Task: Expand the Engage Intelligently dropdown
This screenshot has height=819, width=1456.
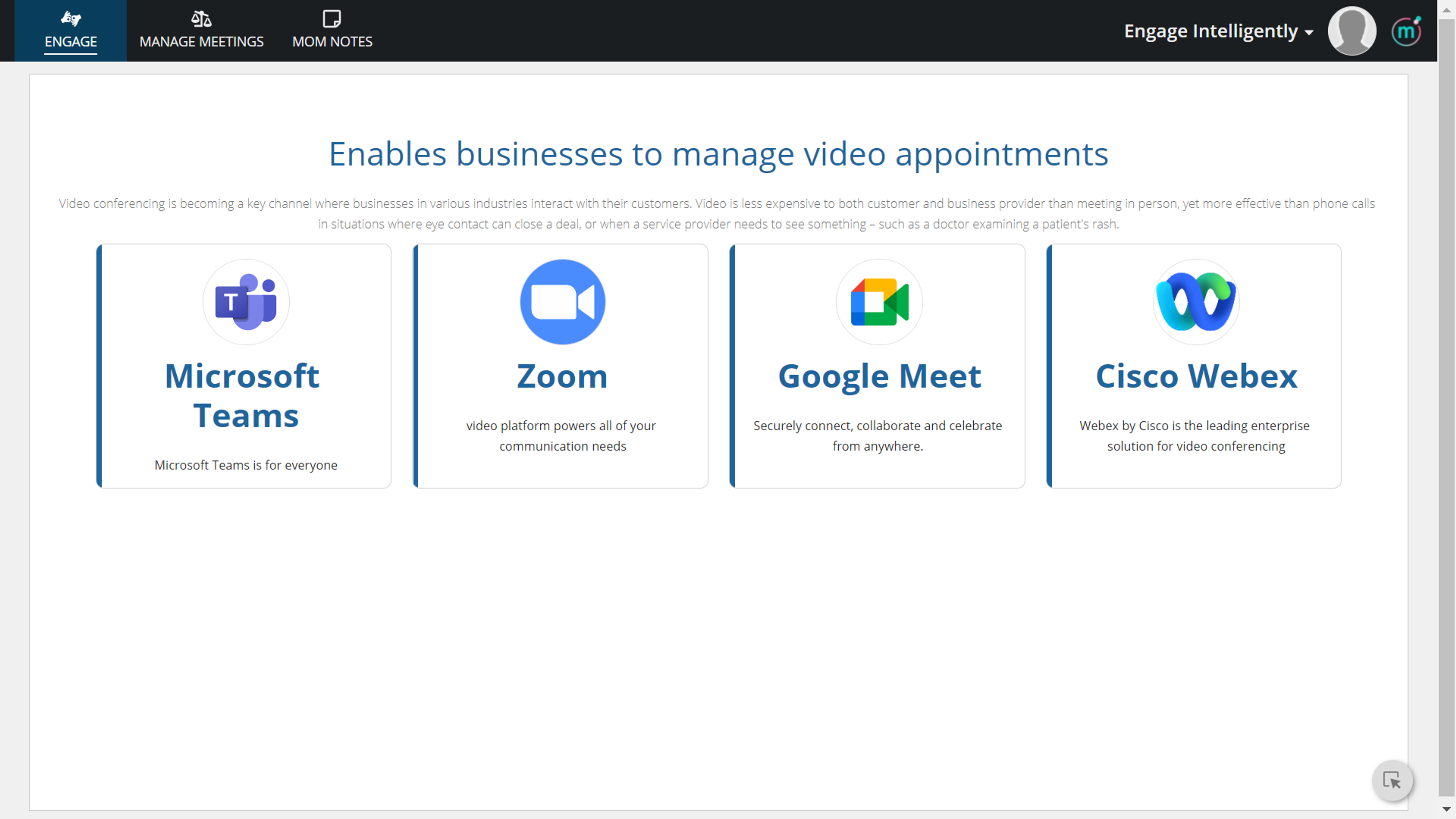Action: (x=1219, y=31)
